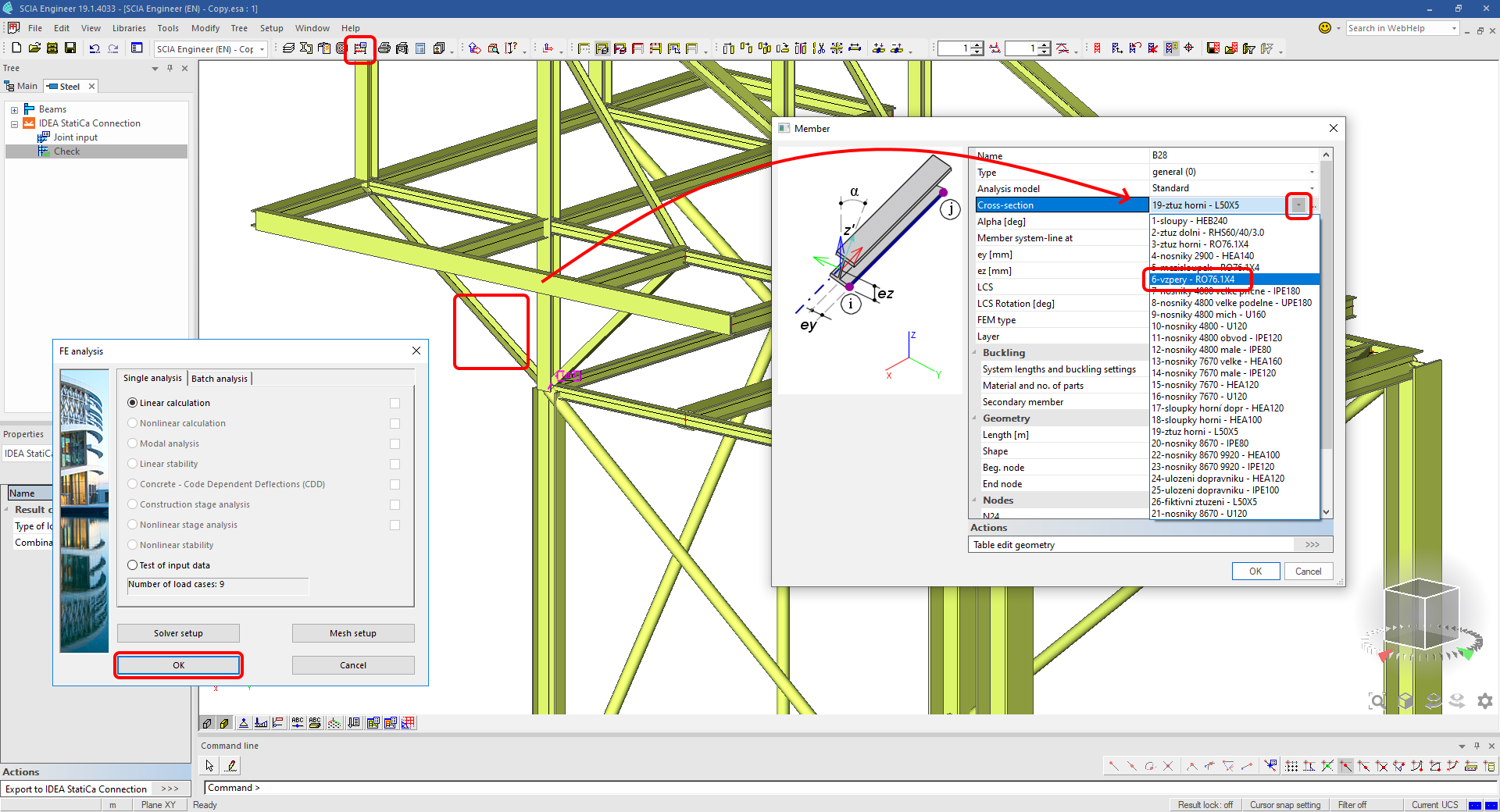
Task: Click the Print icon in toolbar
Action: pos(384,48)
